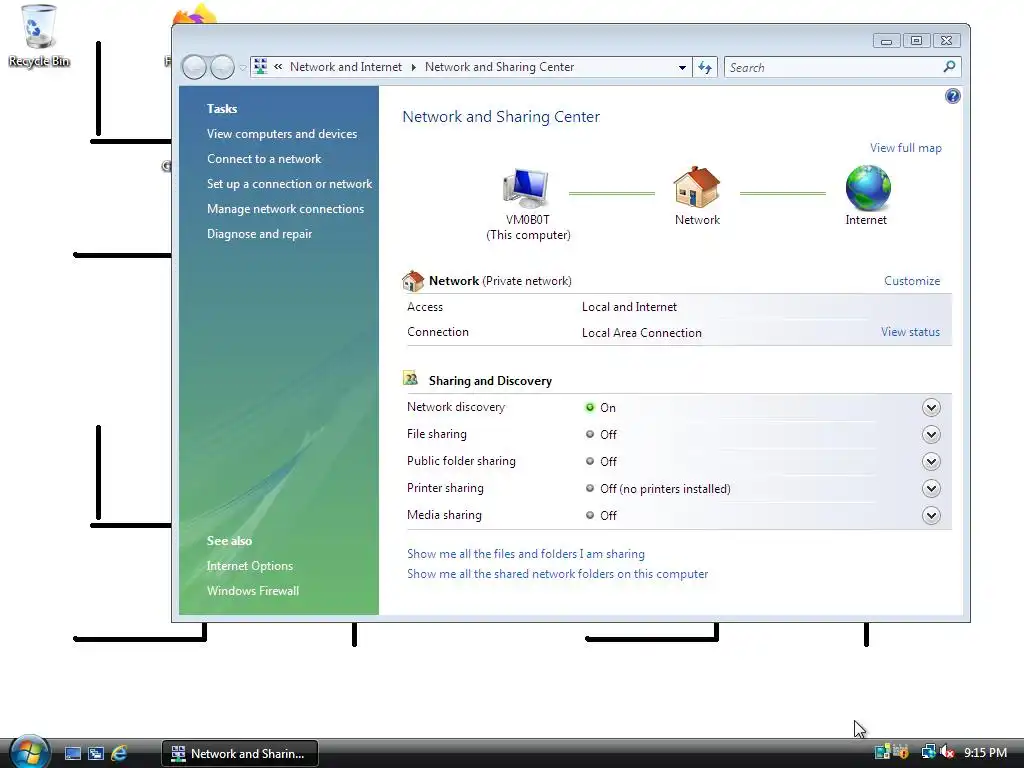Viewport: 1024px width, 768px height.
Task: Select Network and Sharing Center breadcrumb
Action: 499,67
